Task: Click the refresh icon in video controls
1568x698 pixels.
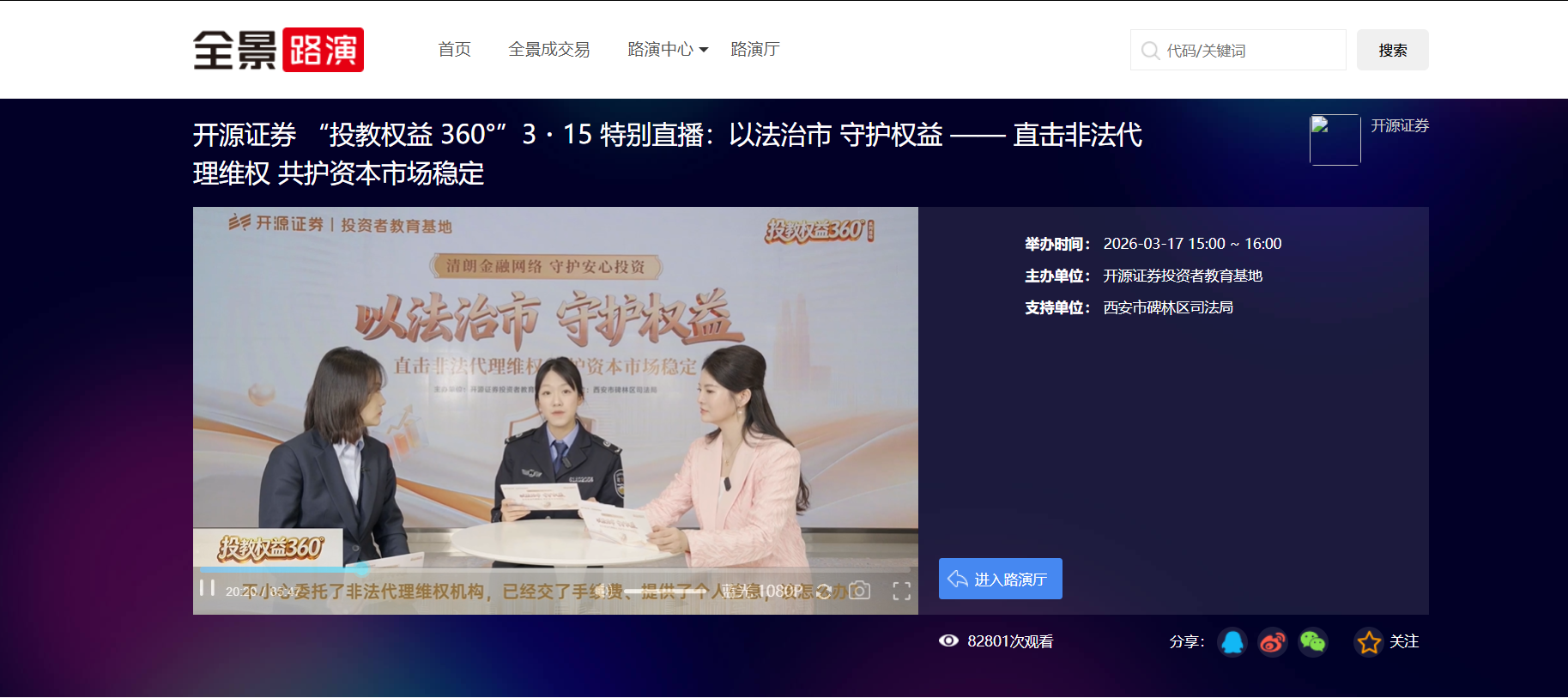Action: pyautogui.click(x=824, y=591)
